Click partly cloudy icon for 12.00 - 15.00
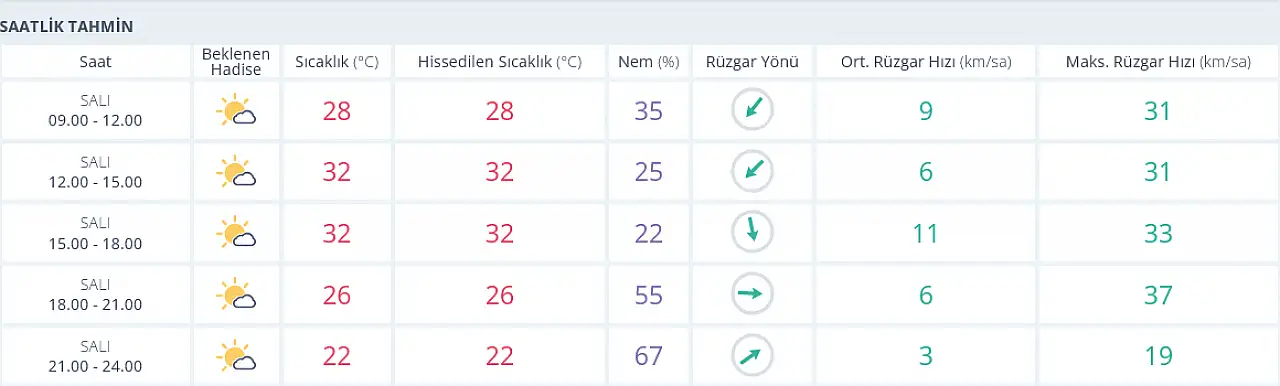The image size is (1280, 386). point(236,172)
